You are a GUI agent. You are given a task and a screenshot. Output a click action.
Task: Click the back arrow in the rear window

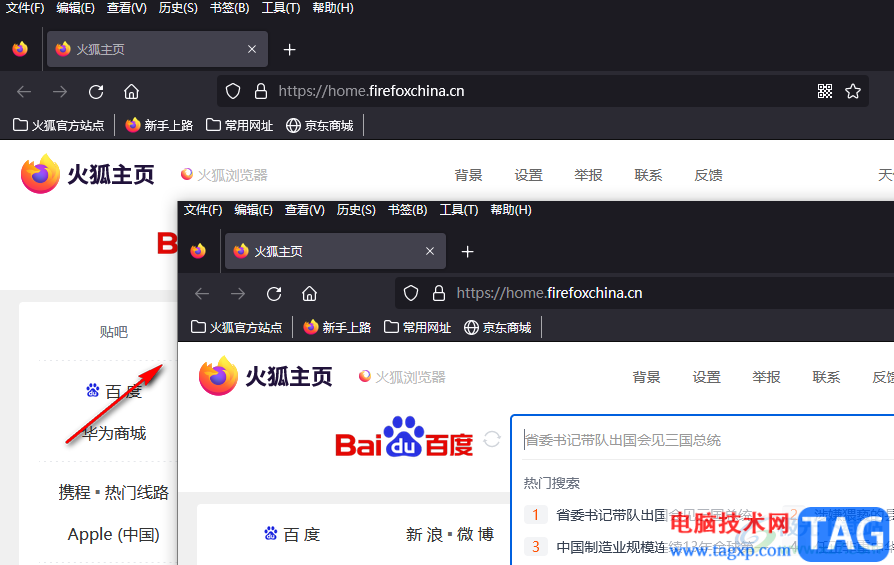coord(24,91)
